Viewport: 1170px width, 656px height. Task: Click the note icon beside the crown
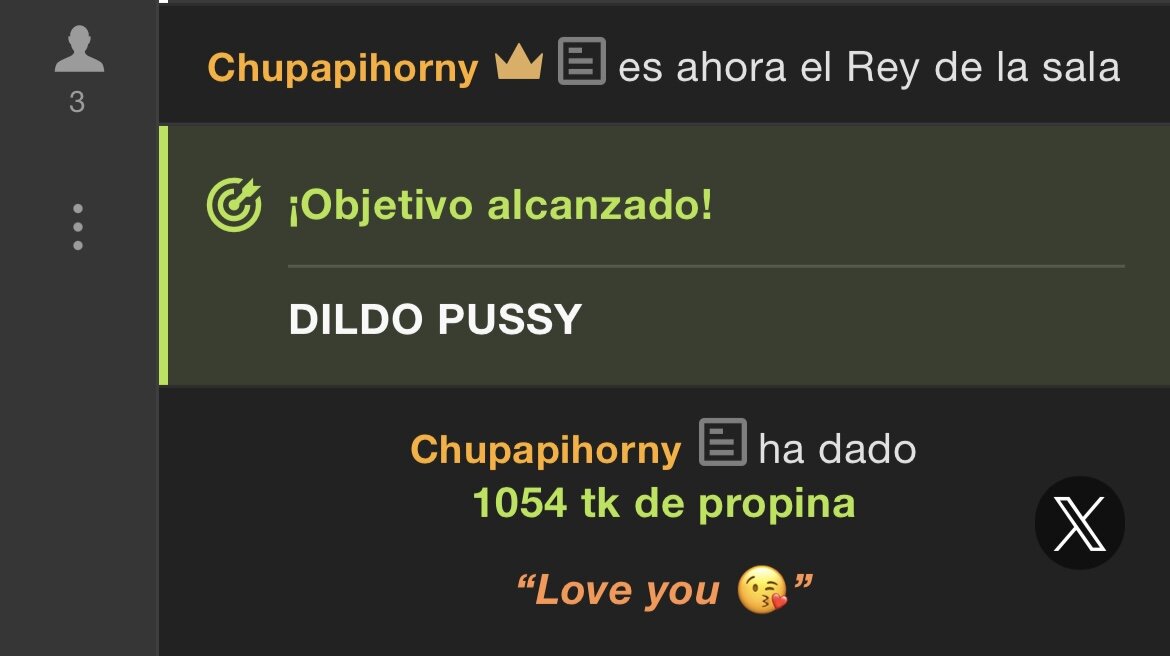point(582,61)
